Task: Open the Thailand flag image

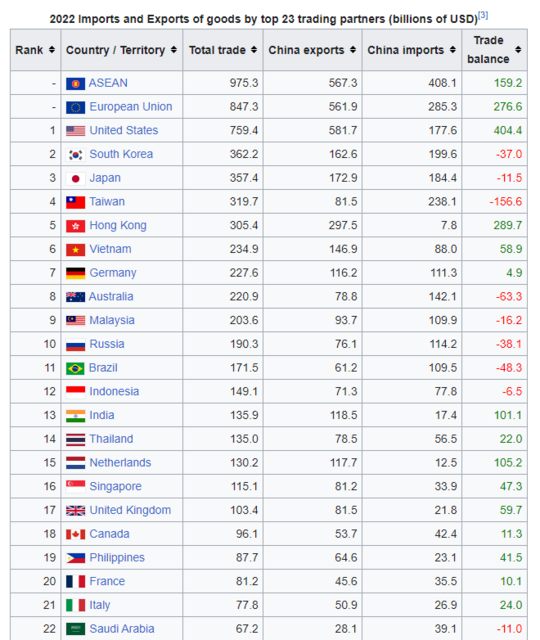Action: pos(76,439)
